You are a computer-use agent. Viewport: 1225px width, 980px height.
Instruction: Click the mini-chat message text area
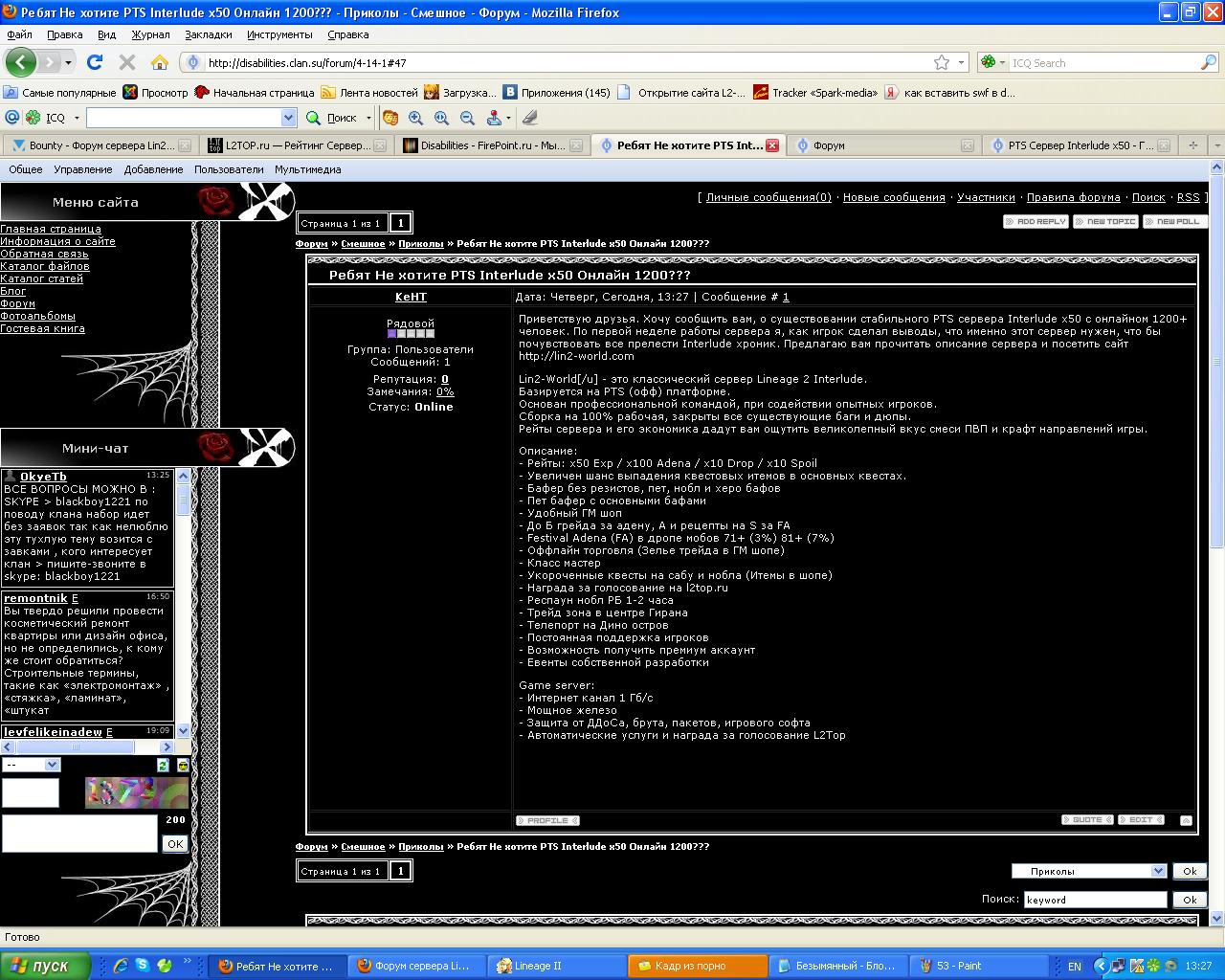click(79, 833)
